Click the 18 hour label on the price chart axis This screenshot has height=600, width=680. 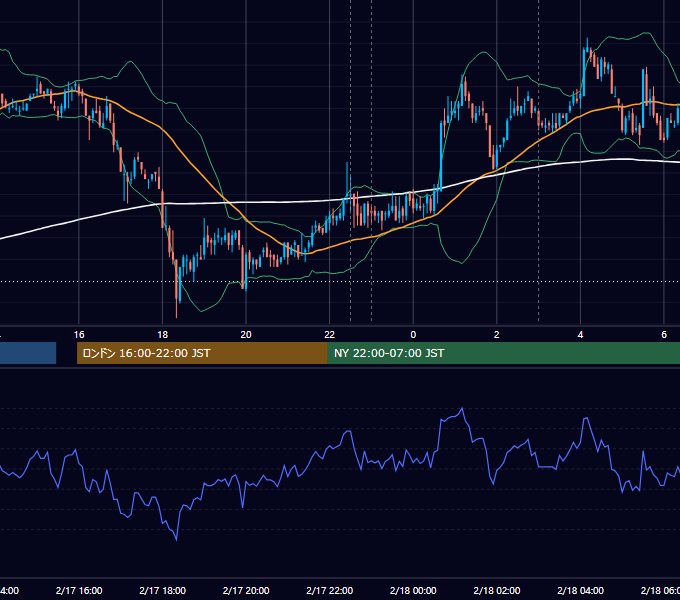coord(163,335)
